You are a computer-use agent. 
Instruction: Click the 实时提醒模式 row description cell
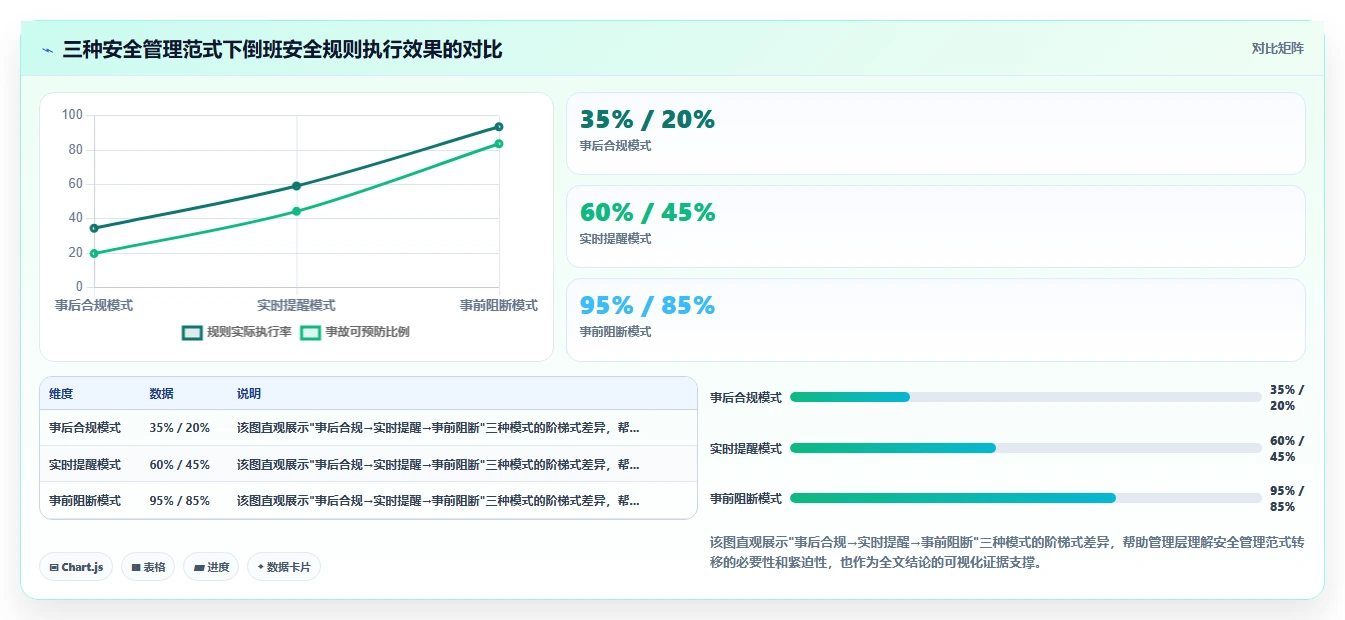(438, 465)
